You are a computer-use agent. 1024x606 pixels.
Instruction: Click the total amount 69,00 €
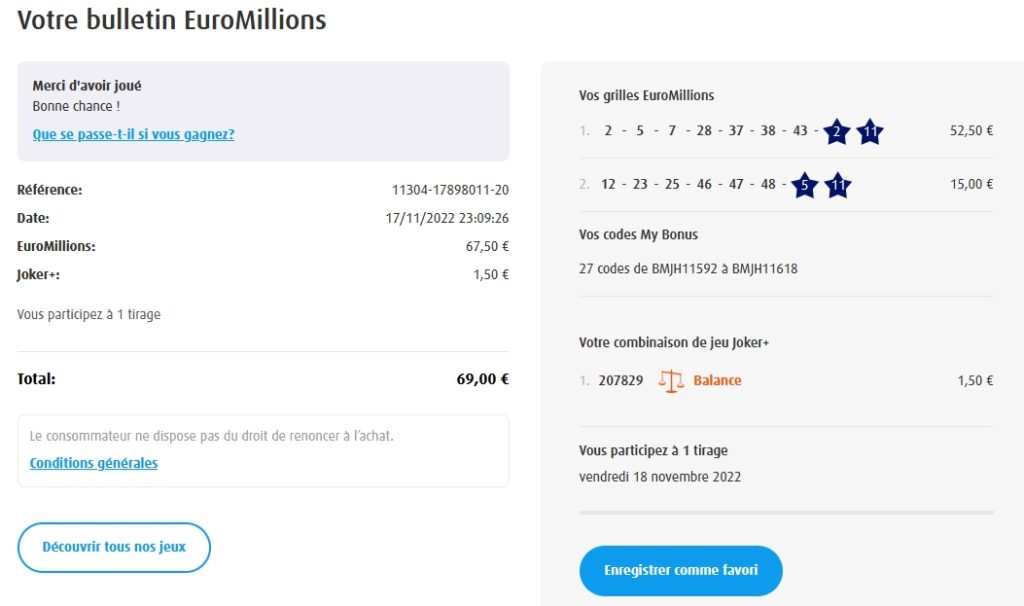tap(476, 379)
